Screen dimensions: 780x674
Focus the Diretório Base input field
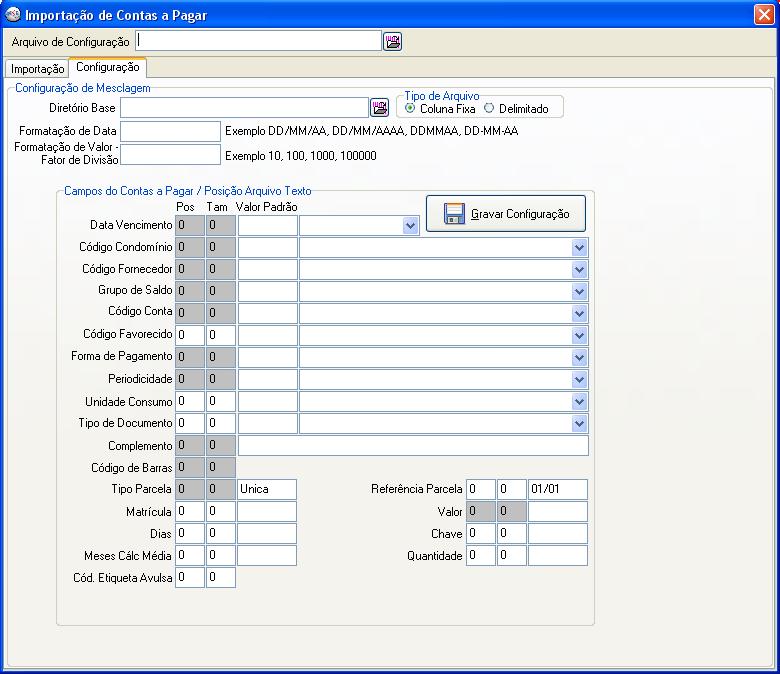click(244, 107)
